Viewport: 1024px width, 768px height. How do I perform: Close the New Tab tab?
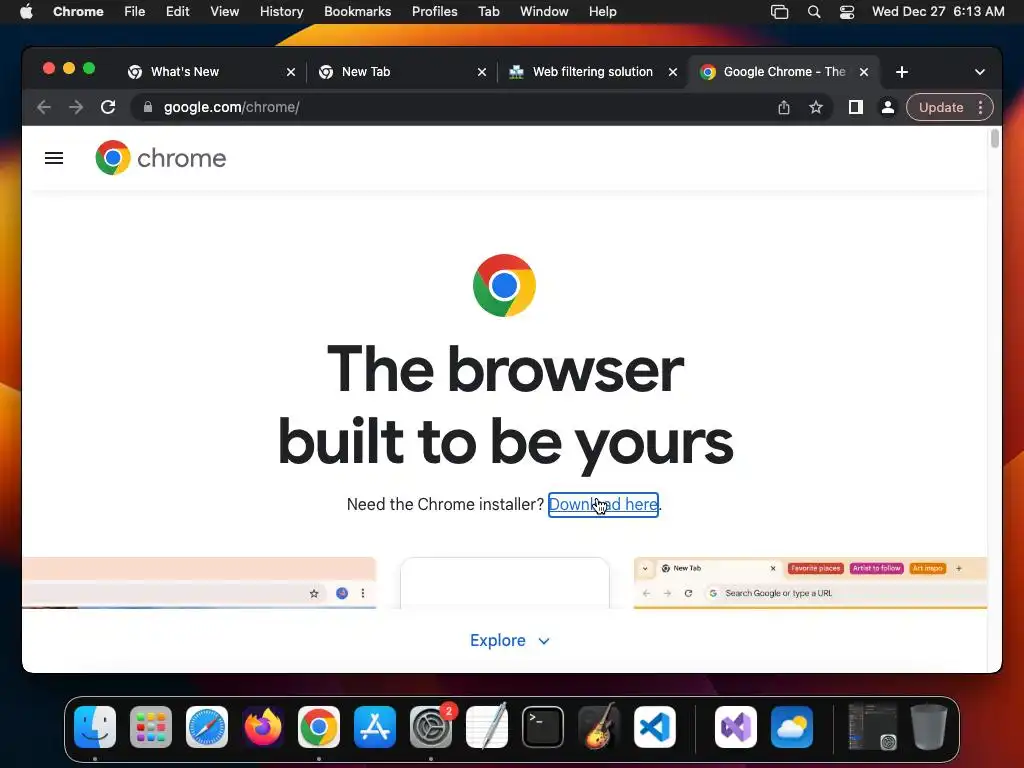482,72
